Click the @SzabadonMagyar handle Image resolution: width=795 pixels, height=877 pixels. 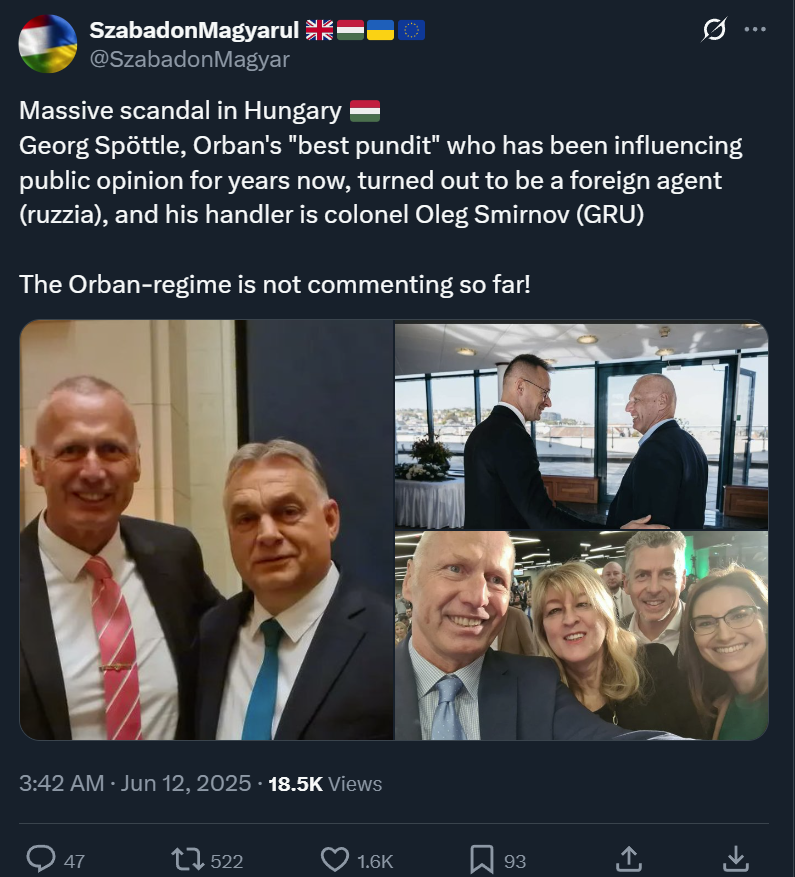pos(190,59)
